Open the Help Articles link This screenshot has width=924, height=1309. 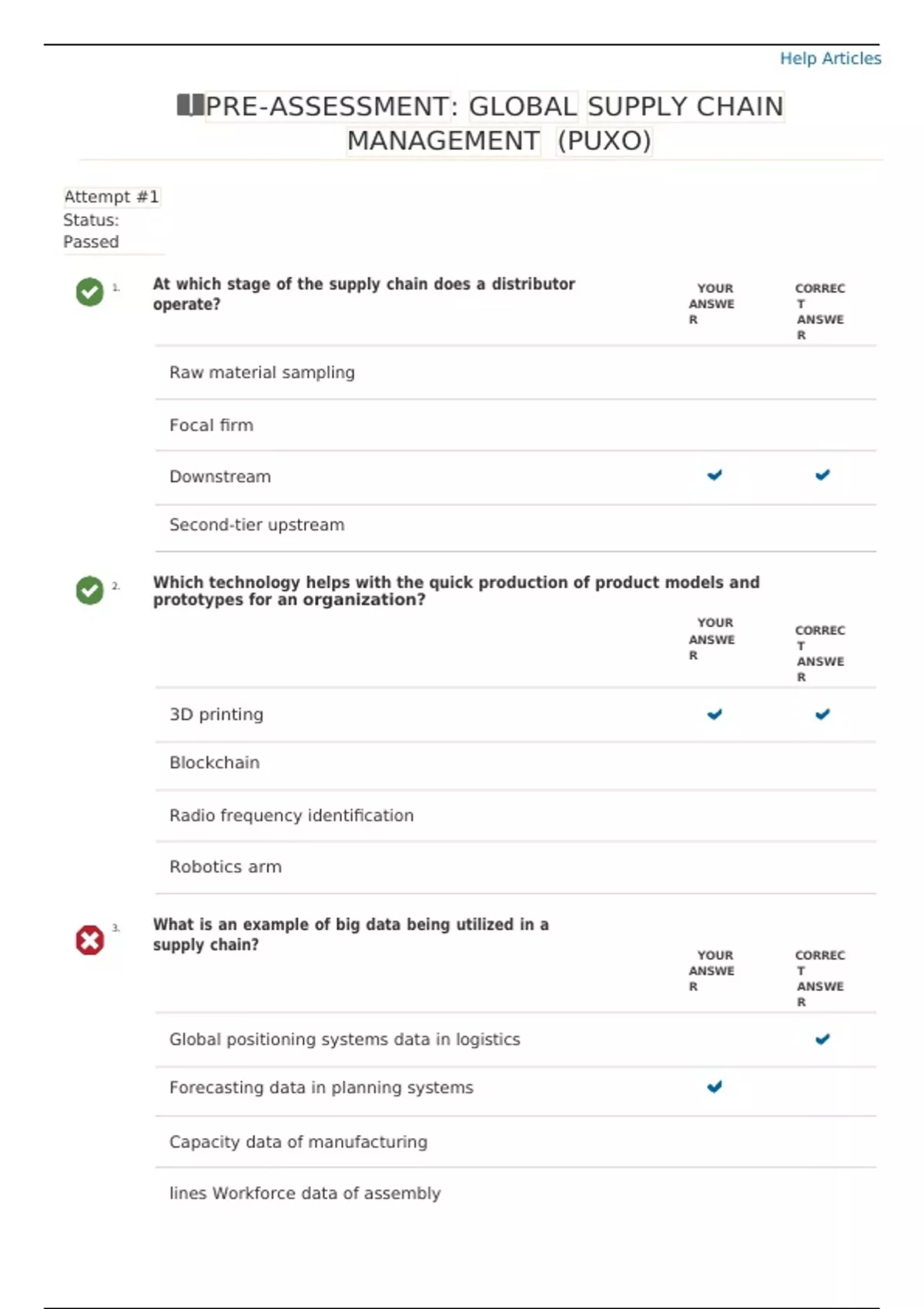tap(830, 59)
